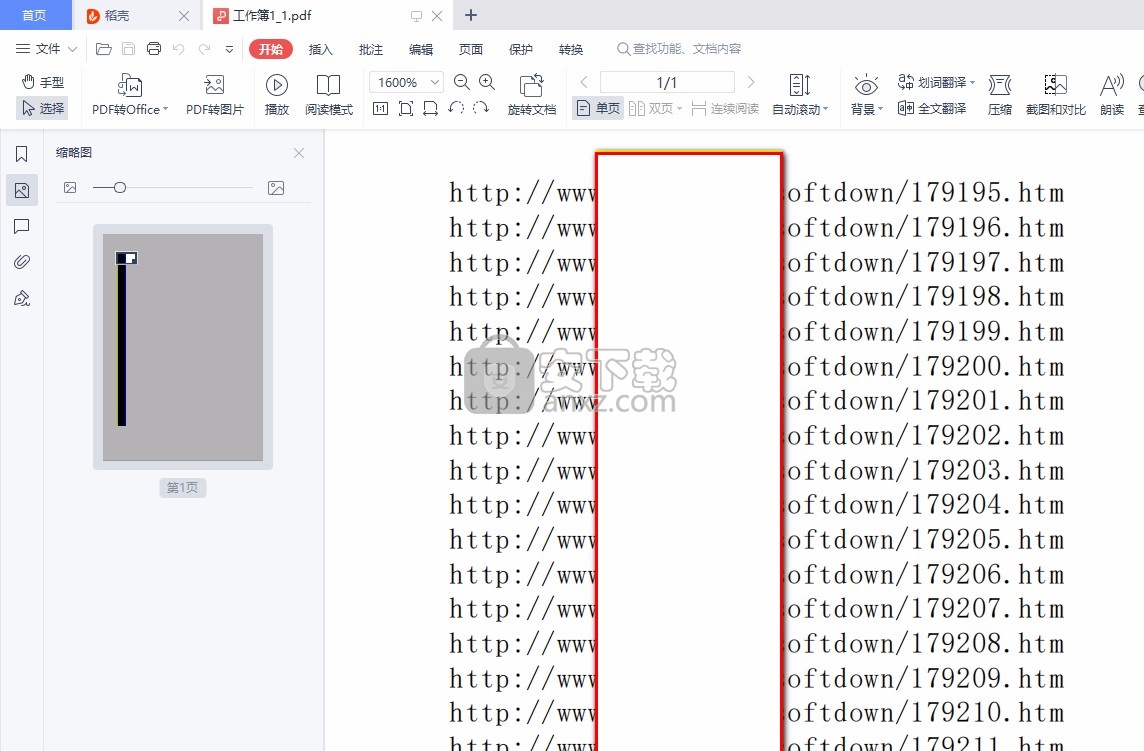Select the Hand tool (手型)
Image resolution: width=1144 pixels, height=751 pixels.
coord(42,82)
